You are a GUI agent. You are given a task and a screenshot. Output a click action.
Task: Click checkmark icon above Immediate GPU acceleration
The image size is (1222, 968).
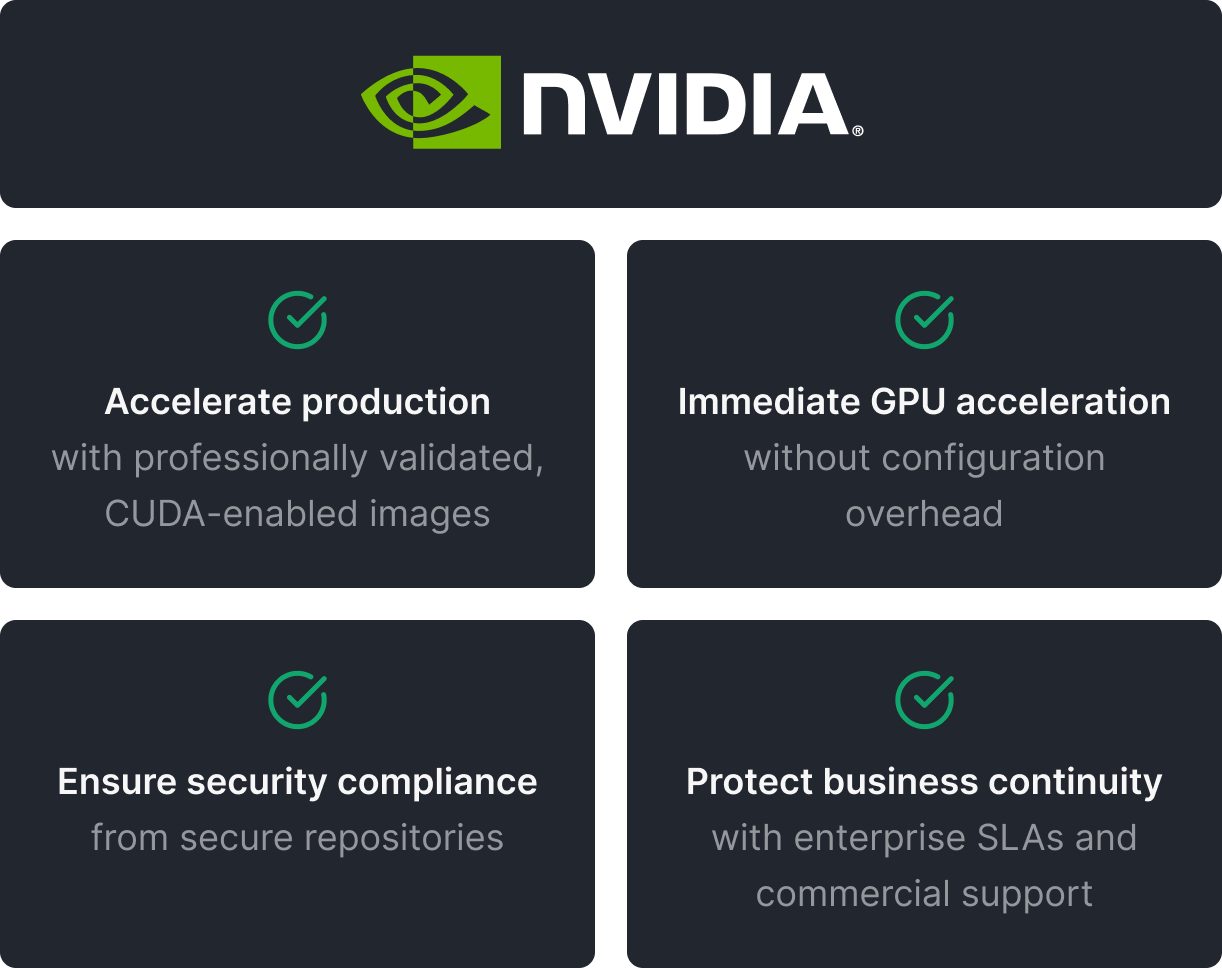tap(924, 320)
